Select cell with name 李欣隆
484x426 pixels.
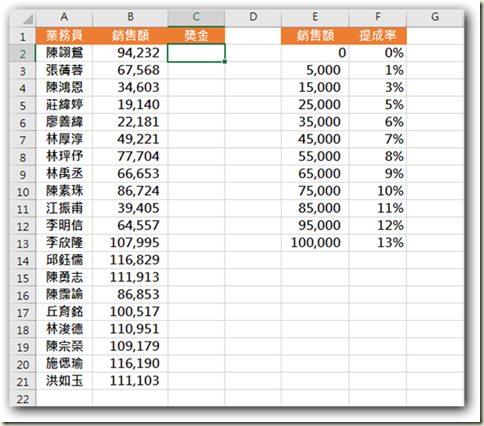point(64,243)
